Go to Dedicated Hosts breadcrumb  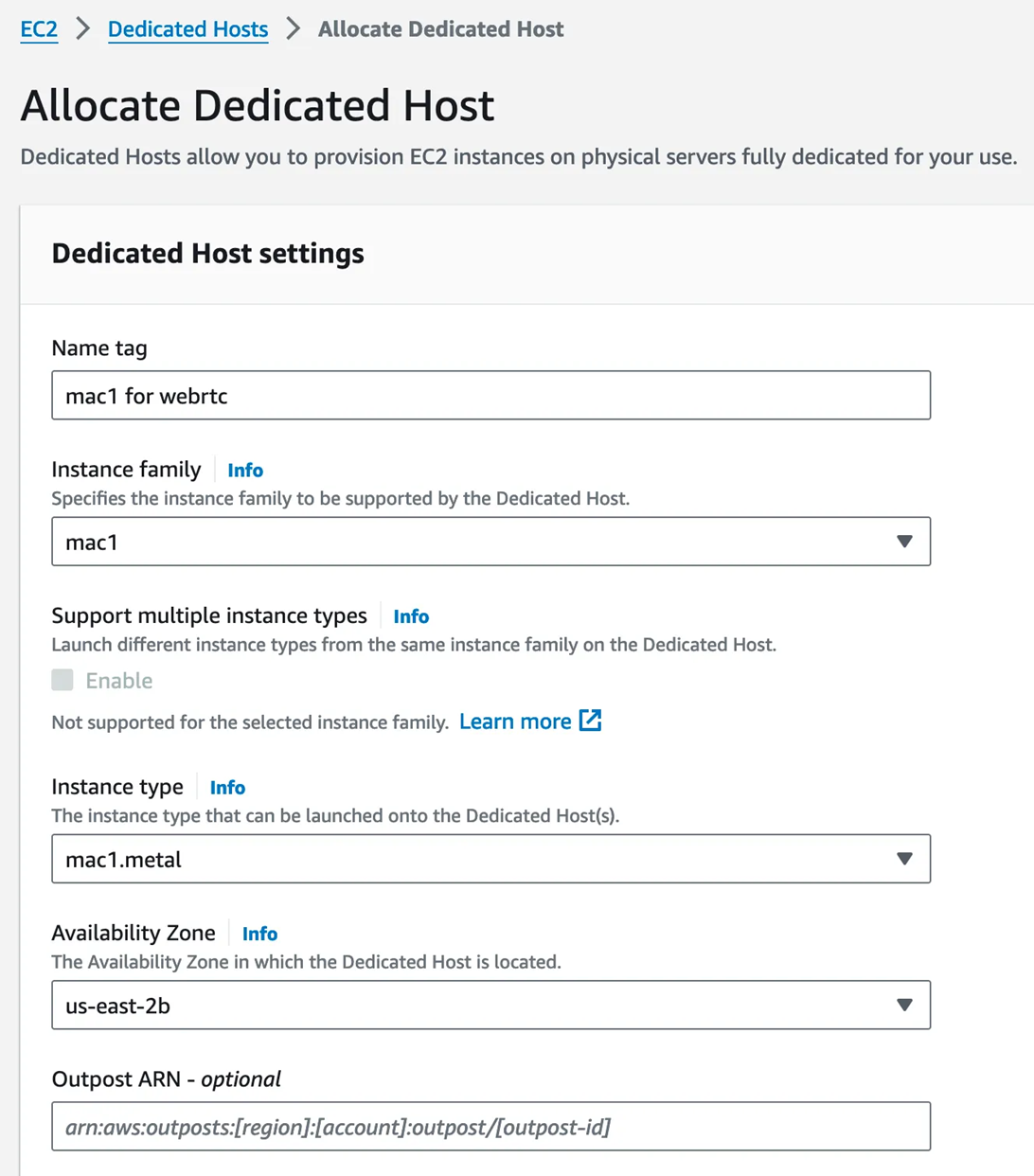pos(187,29)
